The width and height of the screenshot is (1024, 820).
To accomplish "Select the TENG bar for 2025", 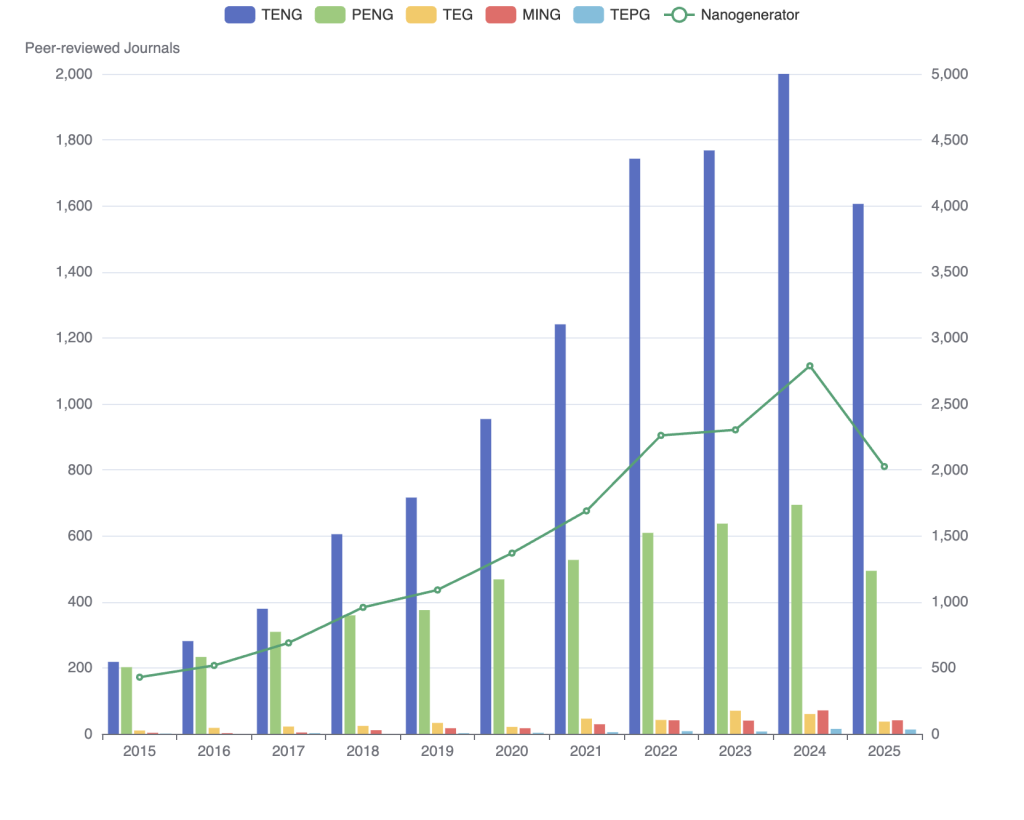I will (858, 469).
